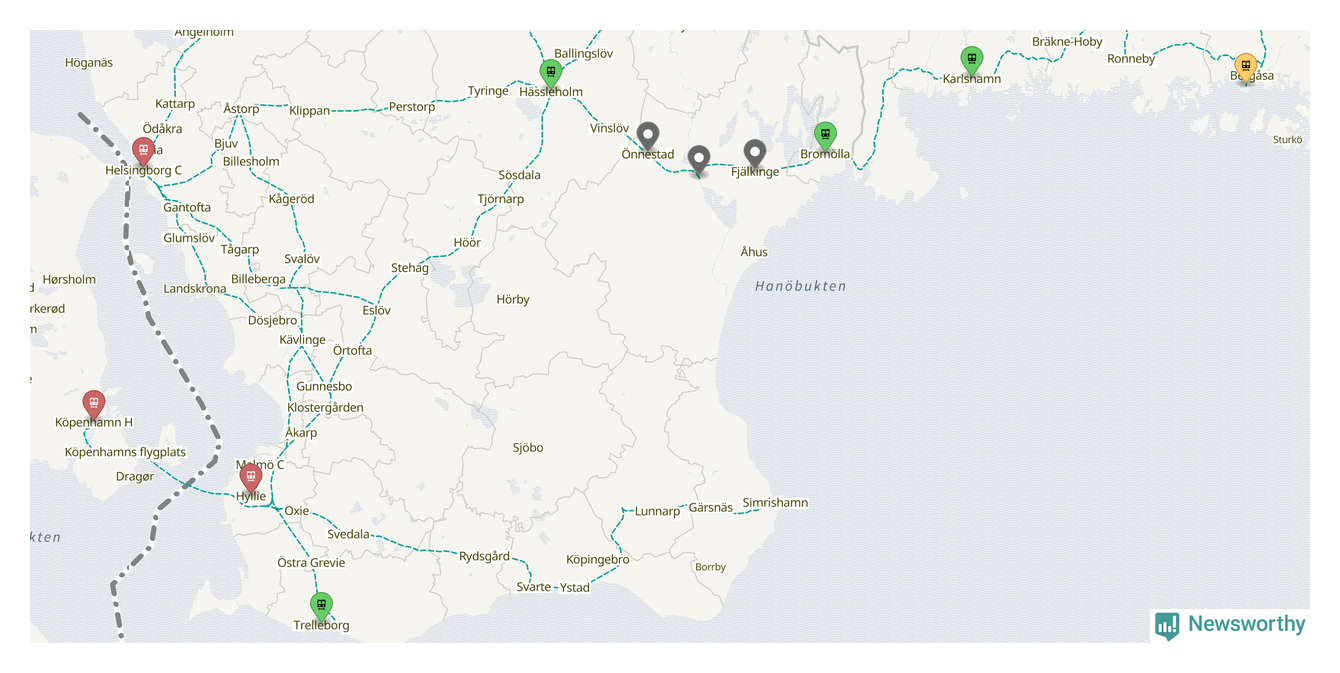Click the Åkarp station label

point(301,432)
